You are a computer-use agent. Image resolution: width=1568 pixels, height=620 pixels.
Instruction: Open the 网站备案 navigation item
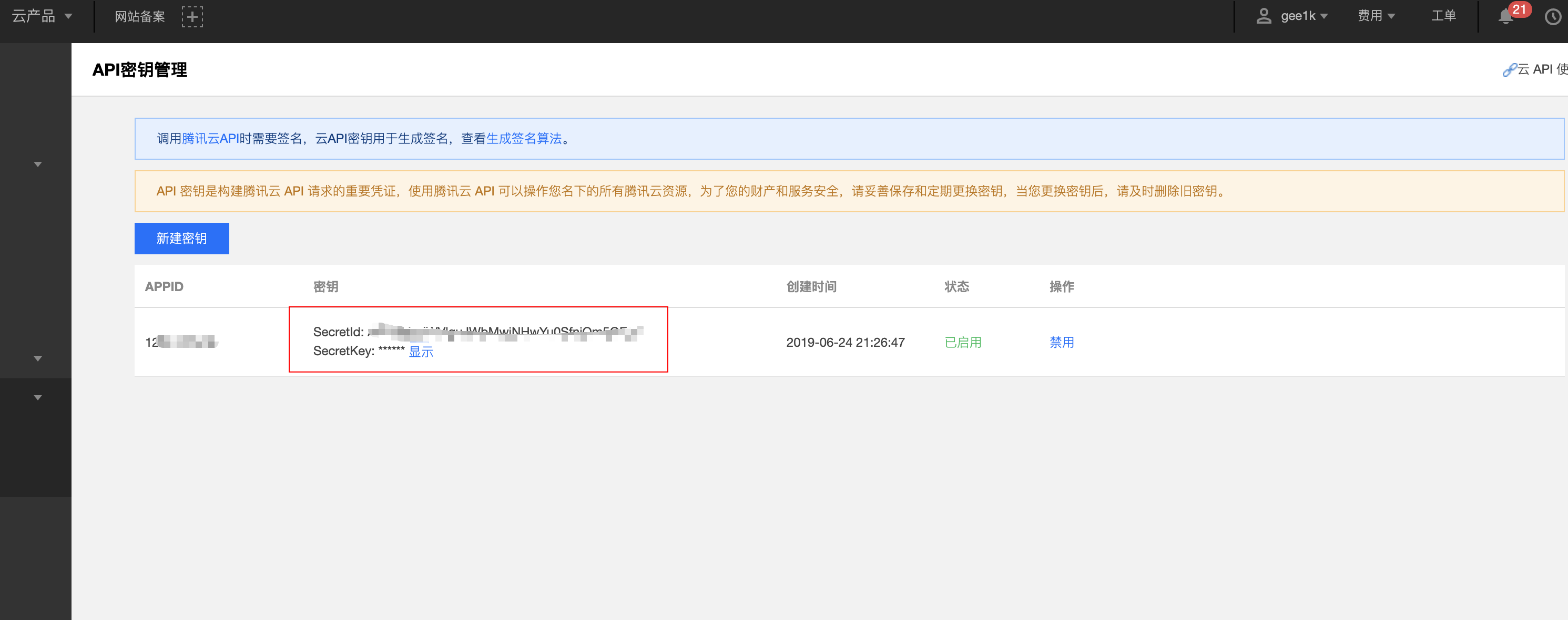point(140,16)
